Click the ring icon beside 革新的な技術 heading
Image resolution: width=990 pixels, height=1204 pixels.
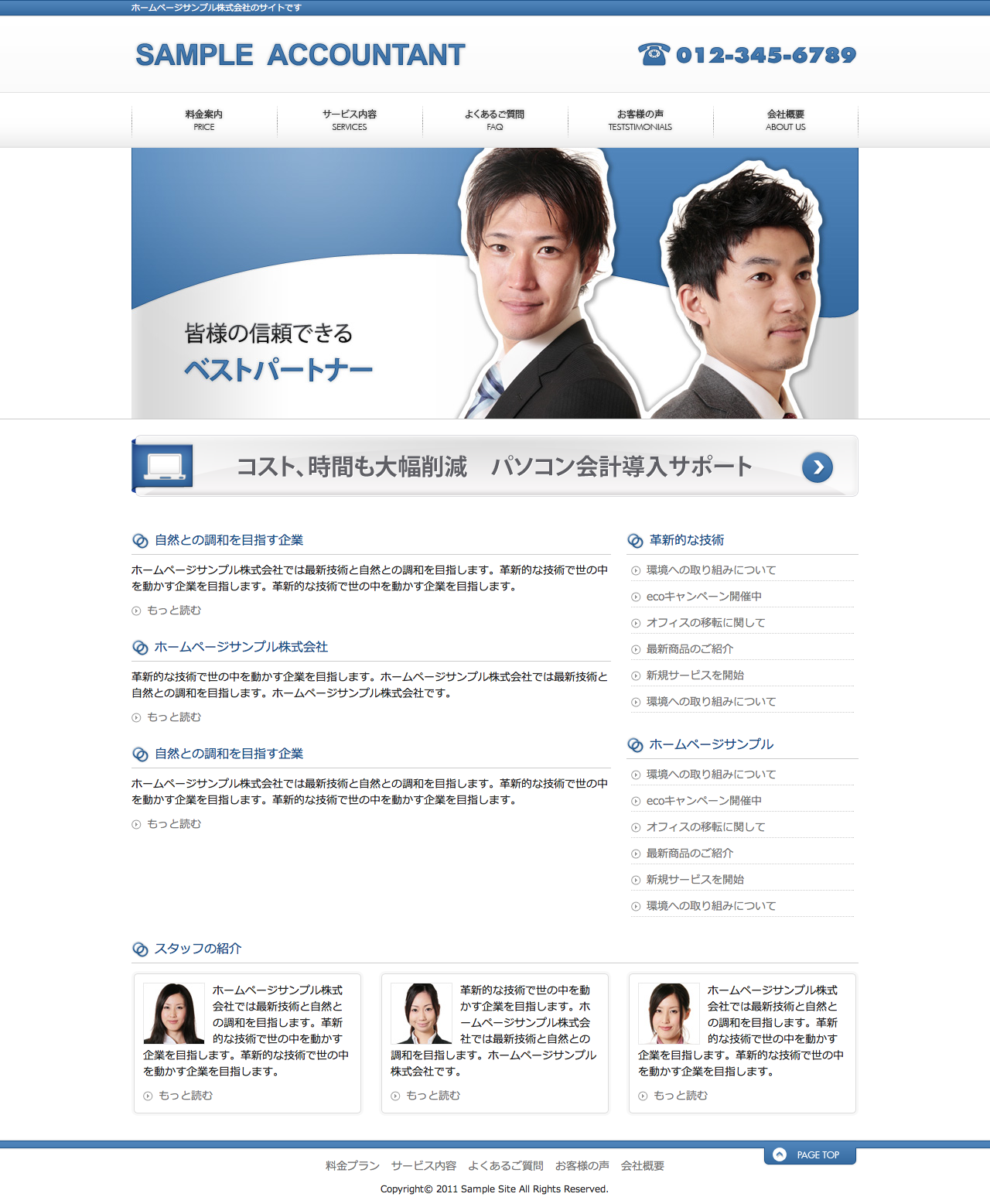click(635, 541)
